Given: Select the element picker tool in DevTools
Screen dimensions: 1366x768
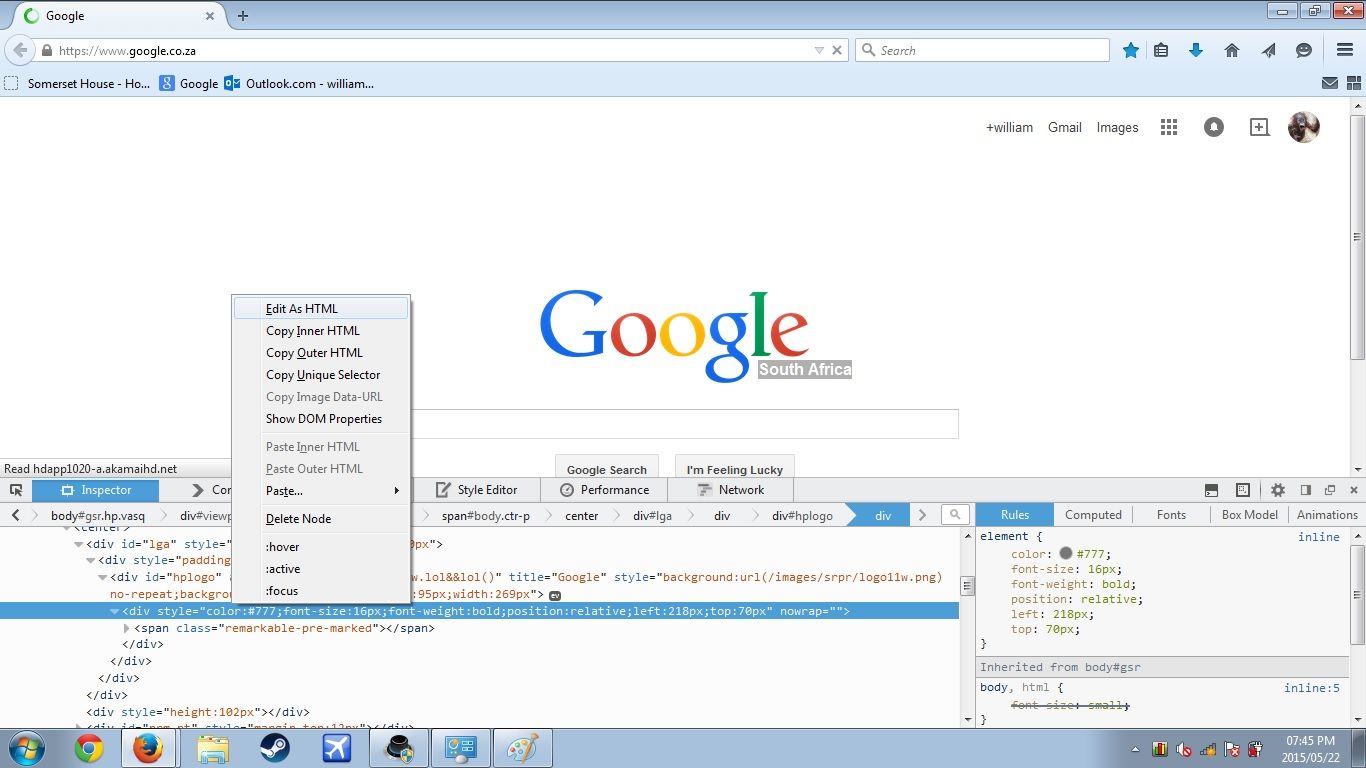Looking at the screenshot, I should pyautogui.click(x=16, y=490).
